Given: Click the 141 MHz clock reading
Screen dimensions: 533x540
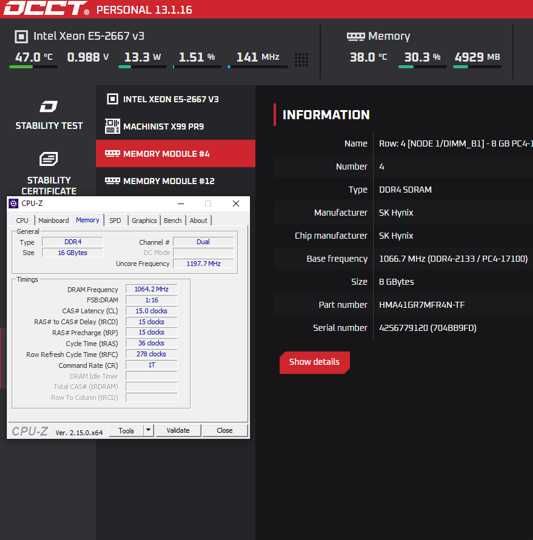Looking at the screenshot, I should pyautogui.click(x=257, y=57).
